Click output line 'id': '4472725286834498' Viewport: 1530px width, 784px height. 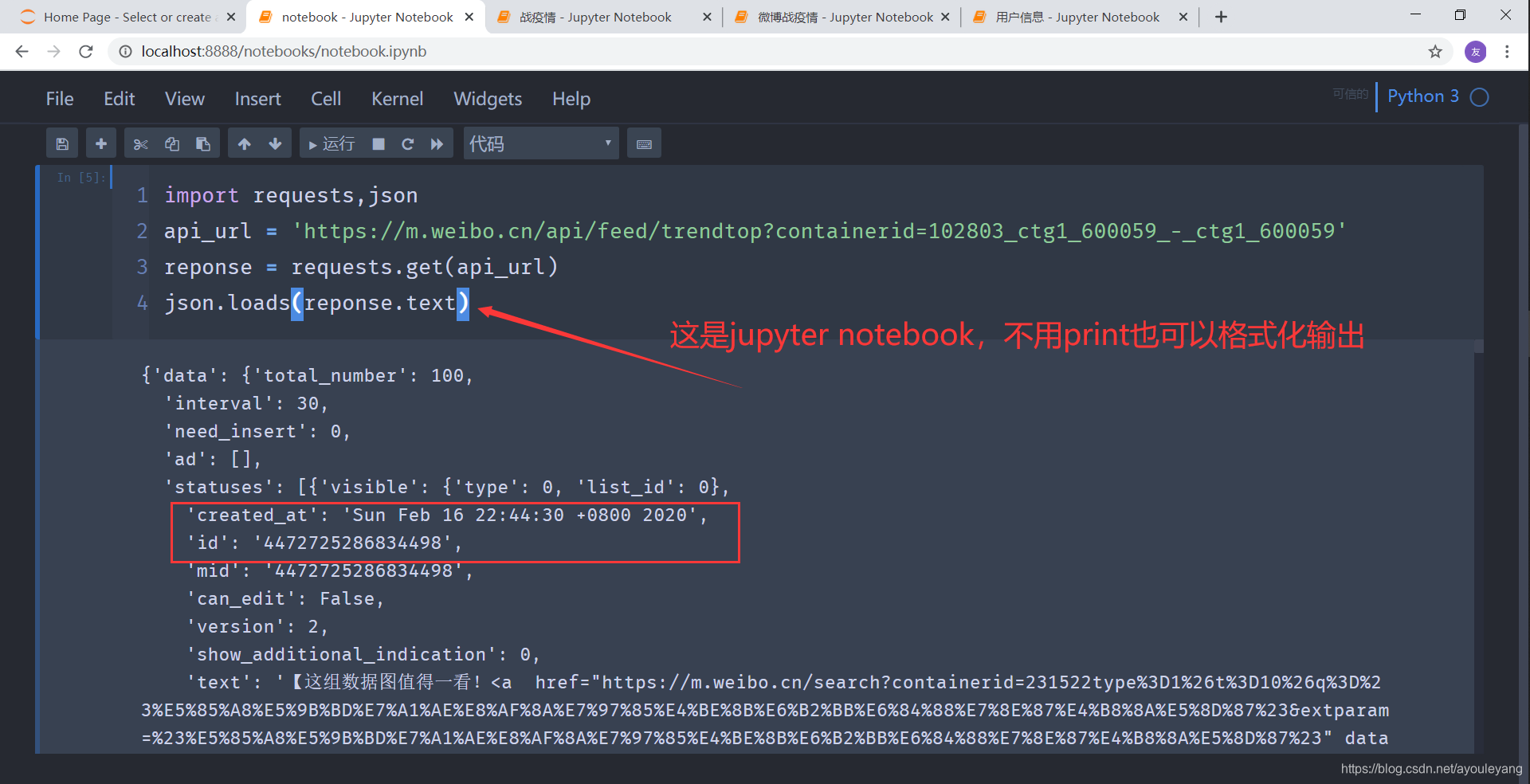[324, 543]
